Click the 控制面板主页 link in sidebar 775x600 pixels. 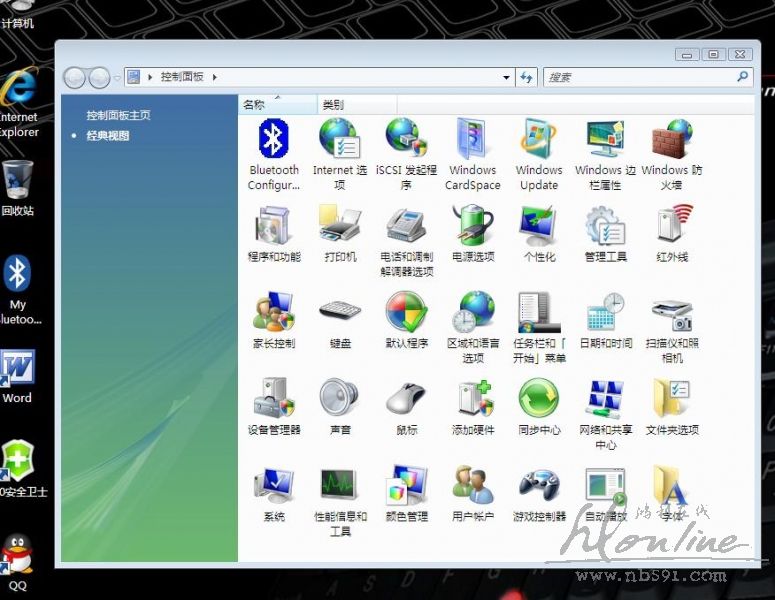point(118,116)
